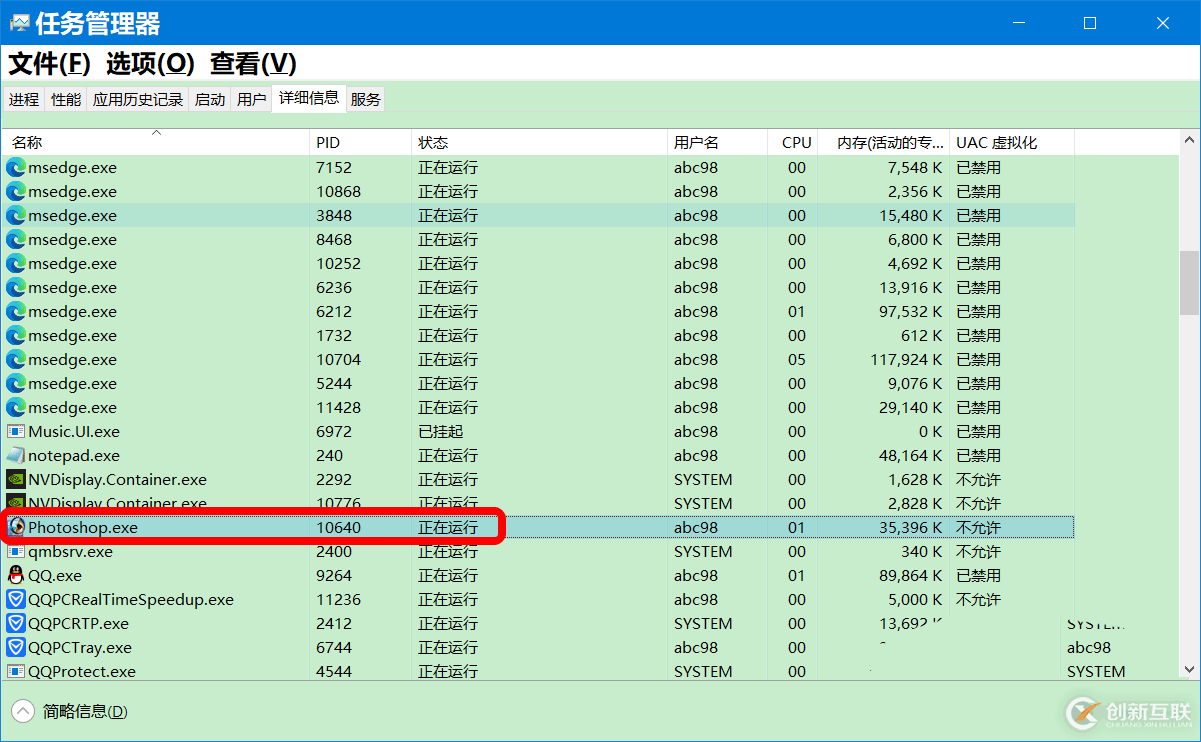Click the QQPCRealTimeSpeedup.exe shield icon

coord(16,599)
